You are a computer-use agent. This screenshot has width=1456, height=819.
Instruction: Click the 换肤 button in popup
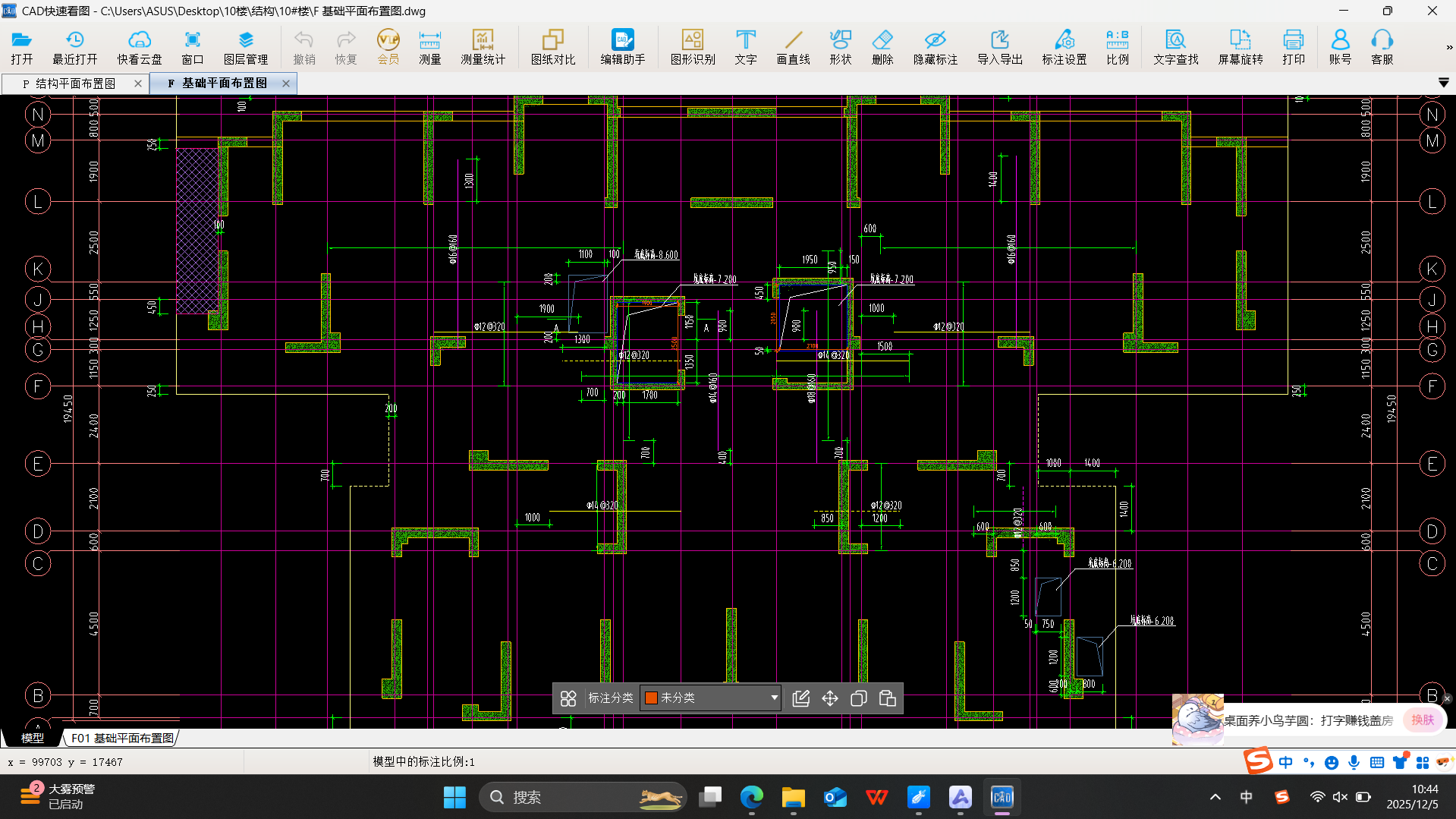coord(1422,720)
